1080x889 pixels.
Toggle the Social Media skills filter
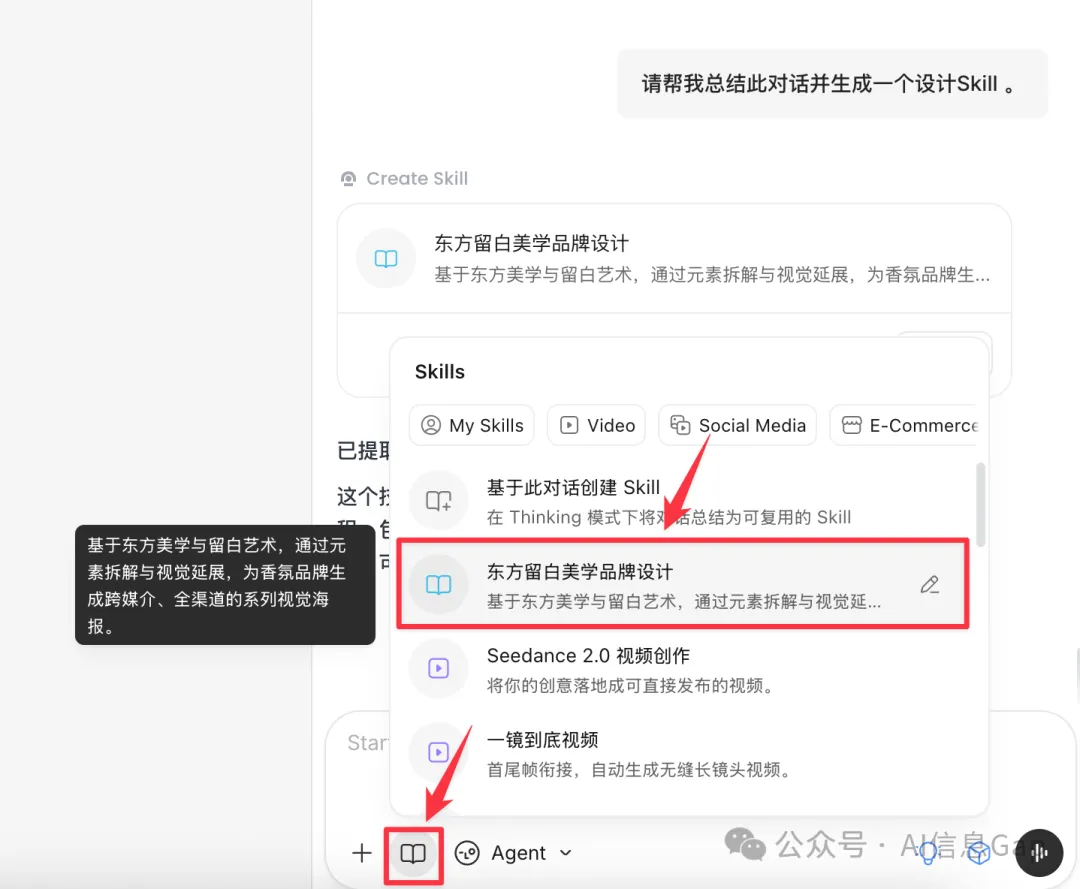[x=737, y=425]
